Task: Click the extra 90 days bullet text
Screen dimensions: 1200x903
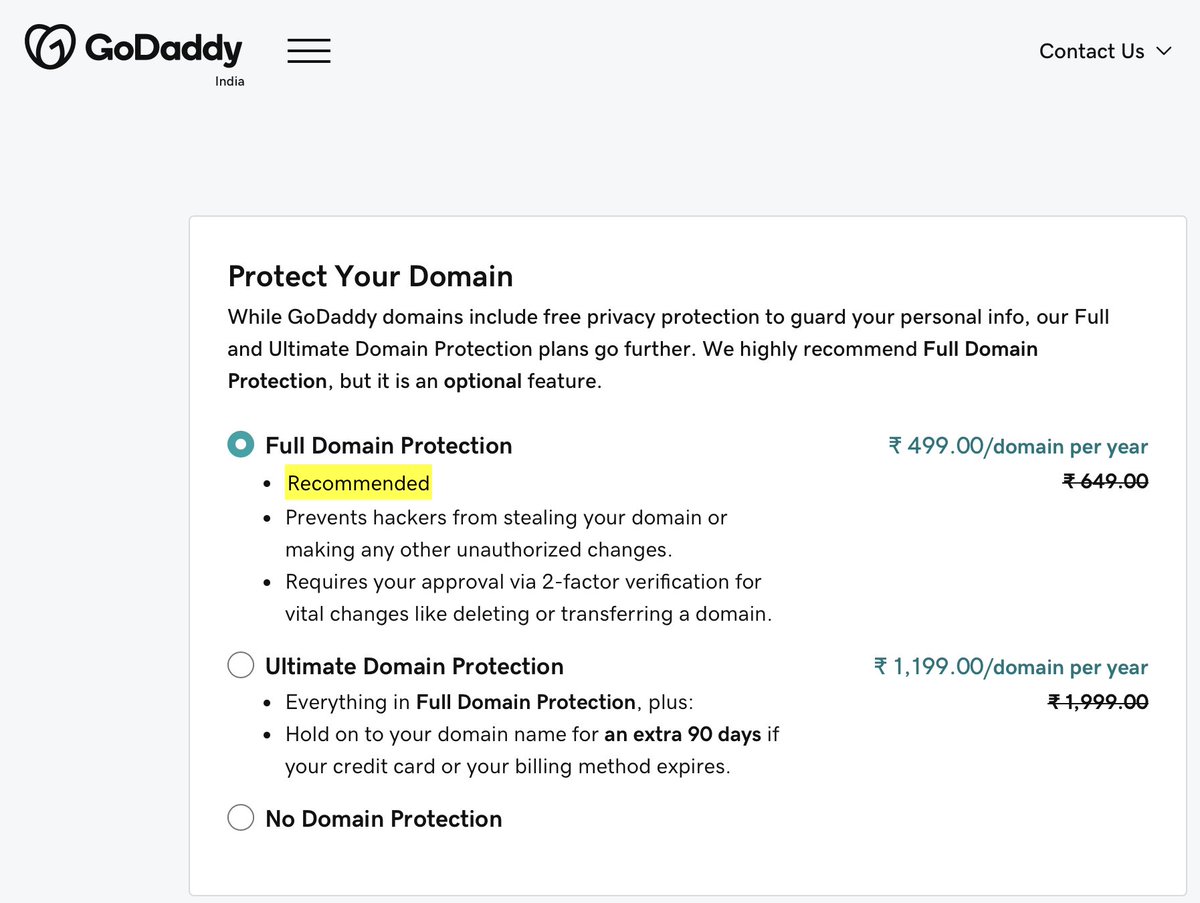Action: [x=532, y=750]
